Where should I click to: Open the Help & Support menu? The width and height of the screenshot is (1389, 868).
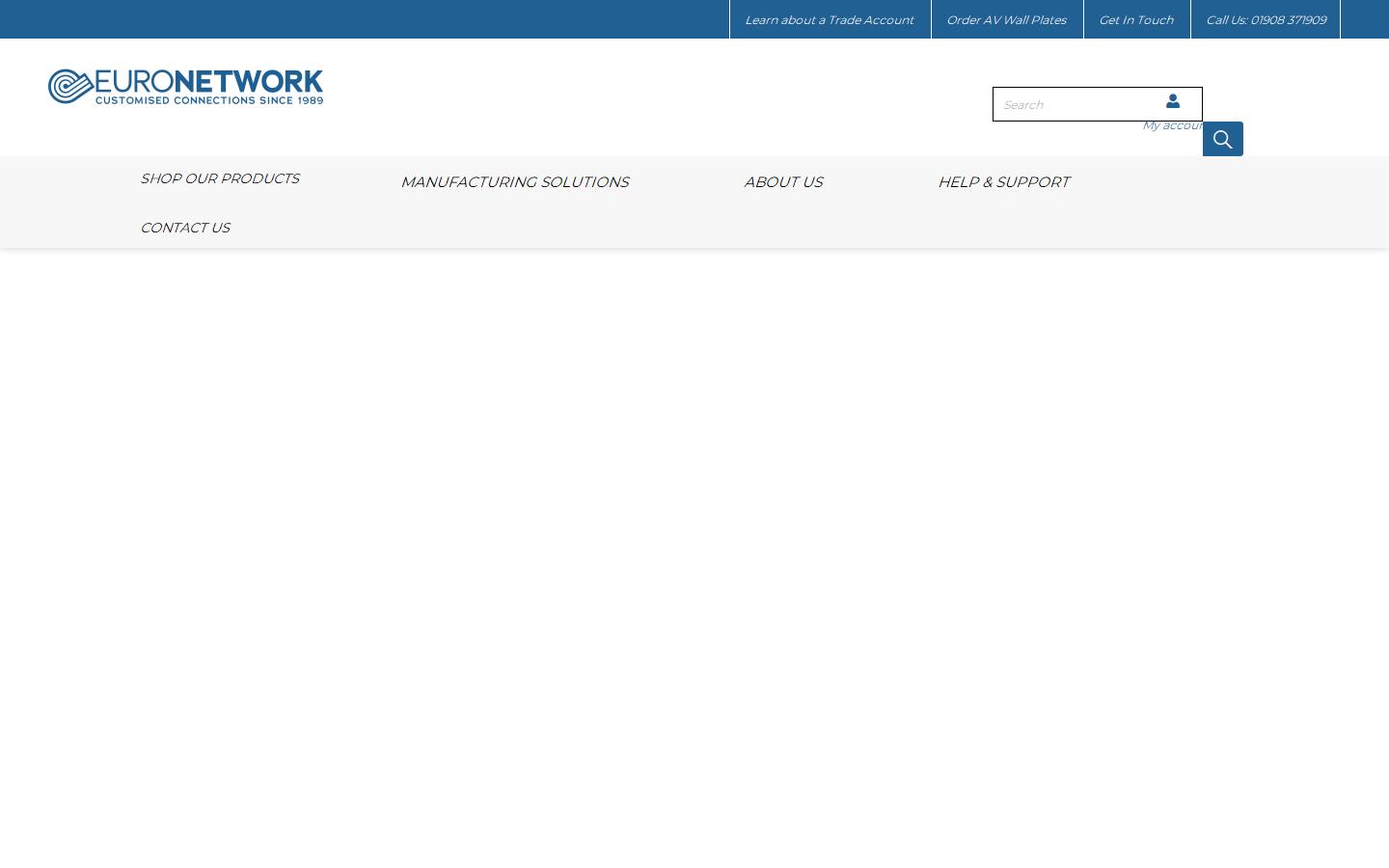(1003, 181)
